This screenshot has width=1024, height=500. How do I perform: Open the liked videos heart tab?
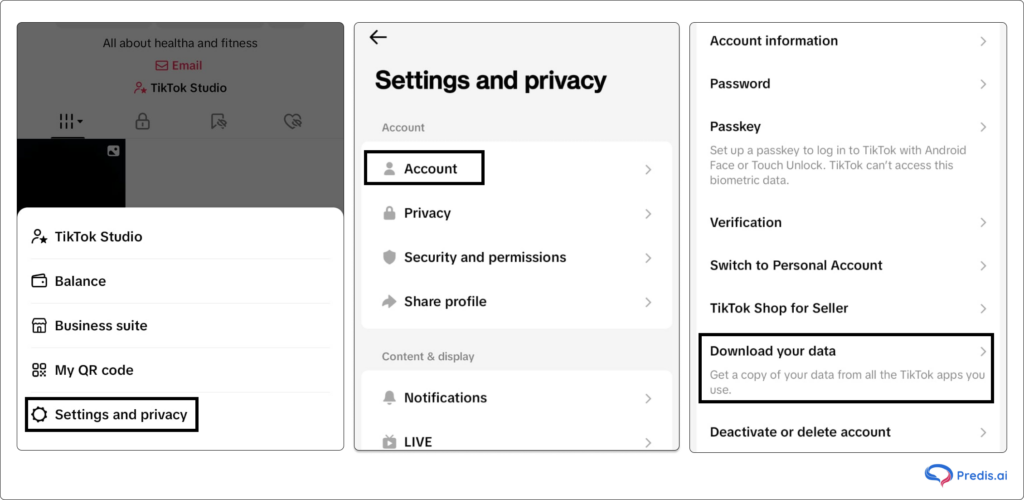[x=292, y=121]
